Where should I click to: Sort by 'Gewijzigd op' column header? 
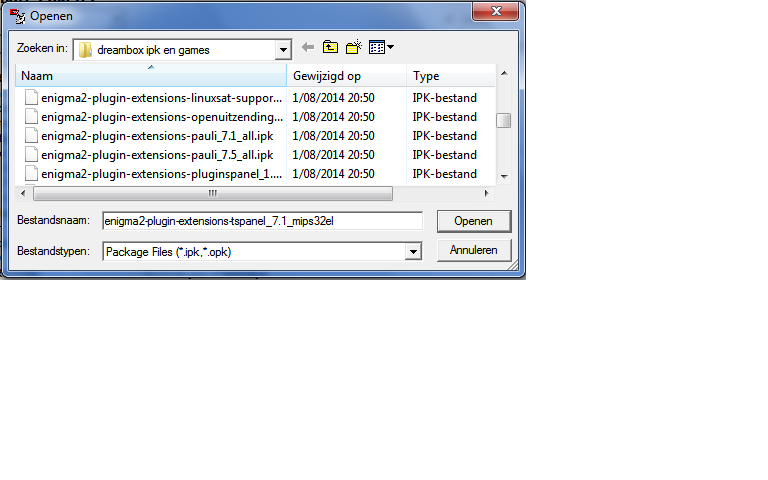click(346, 76)
